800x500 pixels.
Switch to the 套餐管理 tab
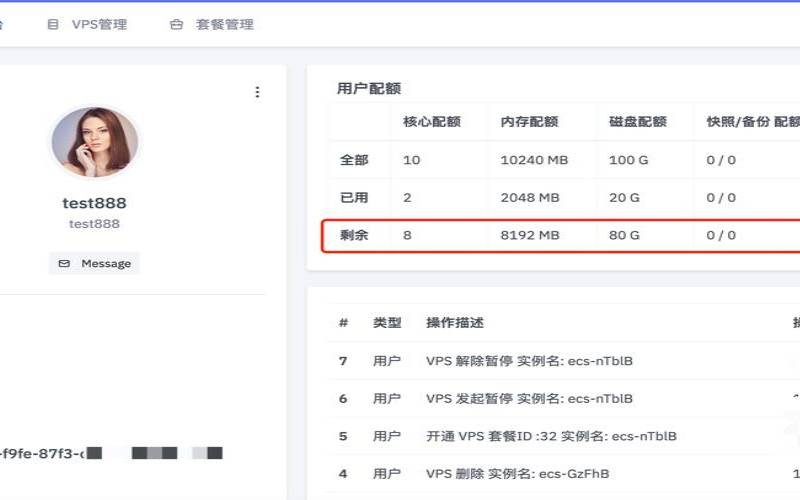pyautogui.click(x=225, y=24)
